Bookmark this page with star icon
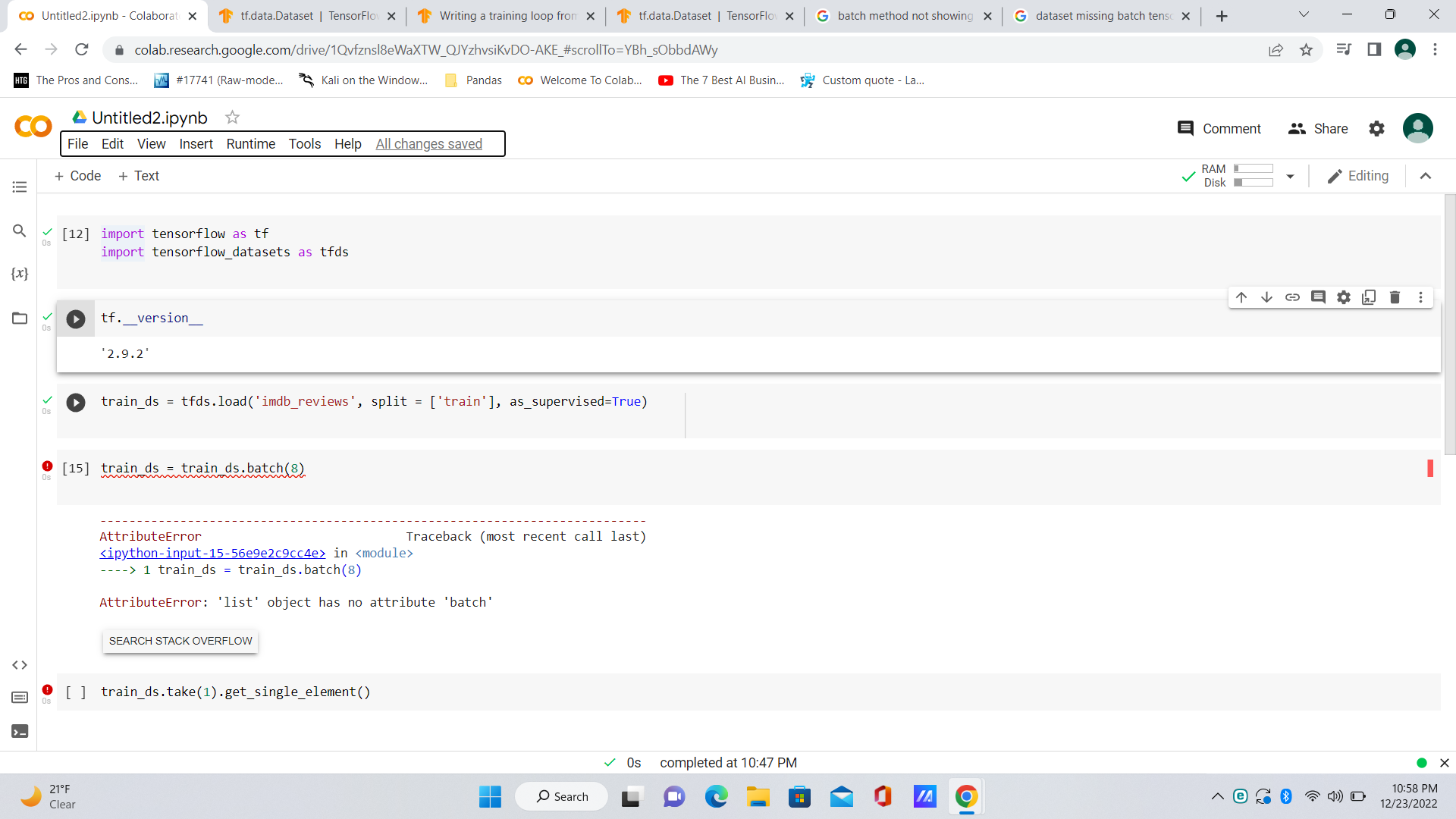The height and width of the screenshot is (819, 1456). coord(1306,49)
